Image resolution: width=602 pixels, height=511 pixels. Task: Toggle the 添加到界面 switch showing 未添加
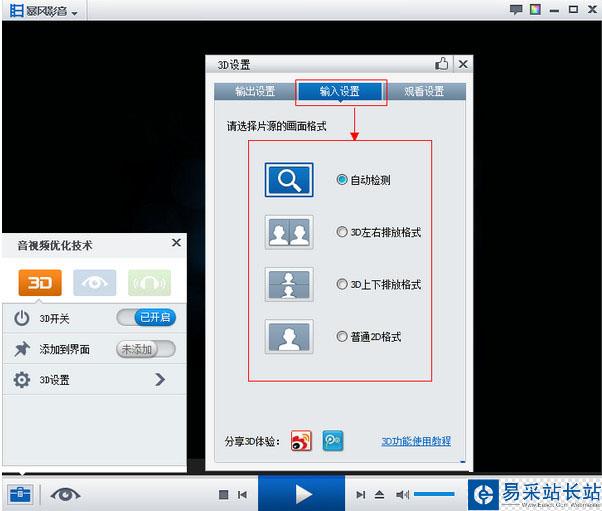(146, 349)
